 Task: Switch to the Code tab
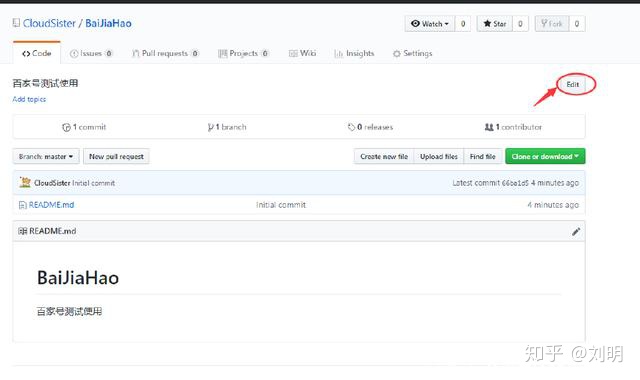[x=37, y=53]
